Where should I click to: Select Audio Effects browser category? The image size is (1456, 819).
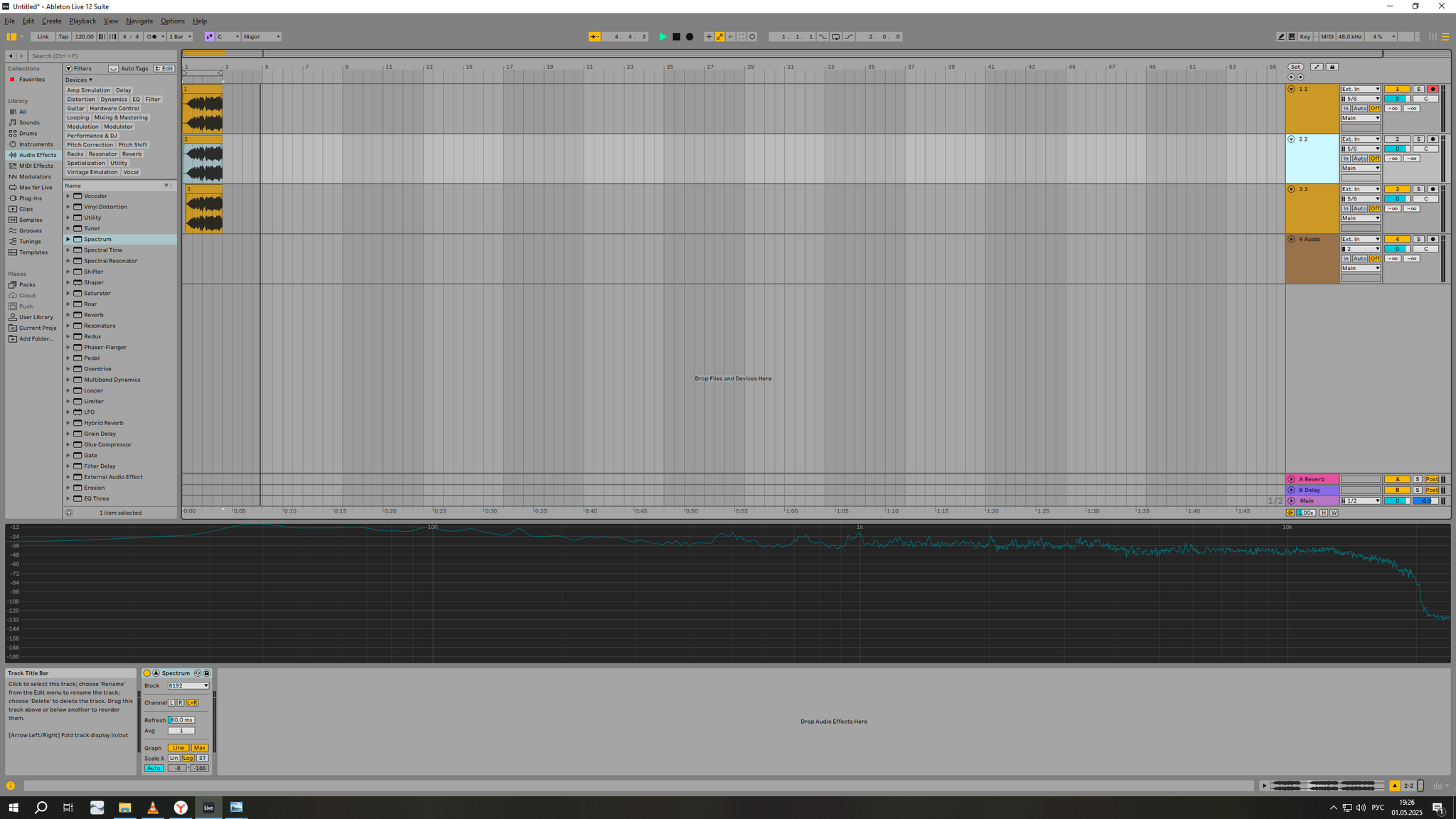point(37,155)
